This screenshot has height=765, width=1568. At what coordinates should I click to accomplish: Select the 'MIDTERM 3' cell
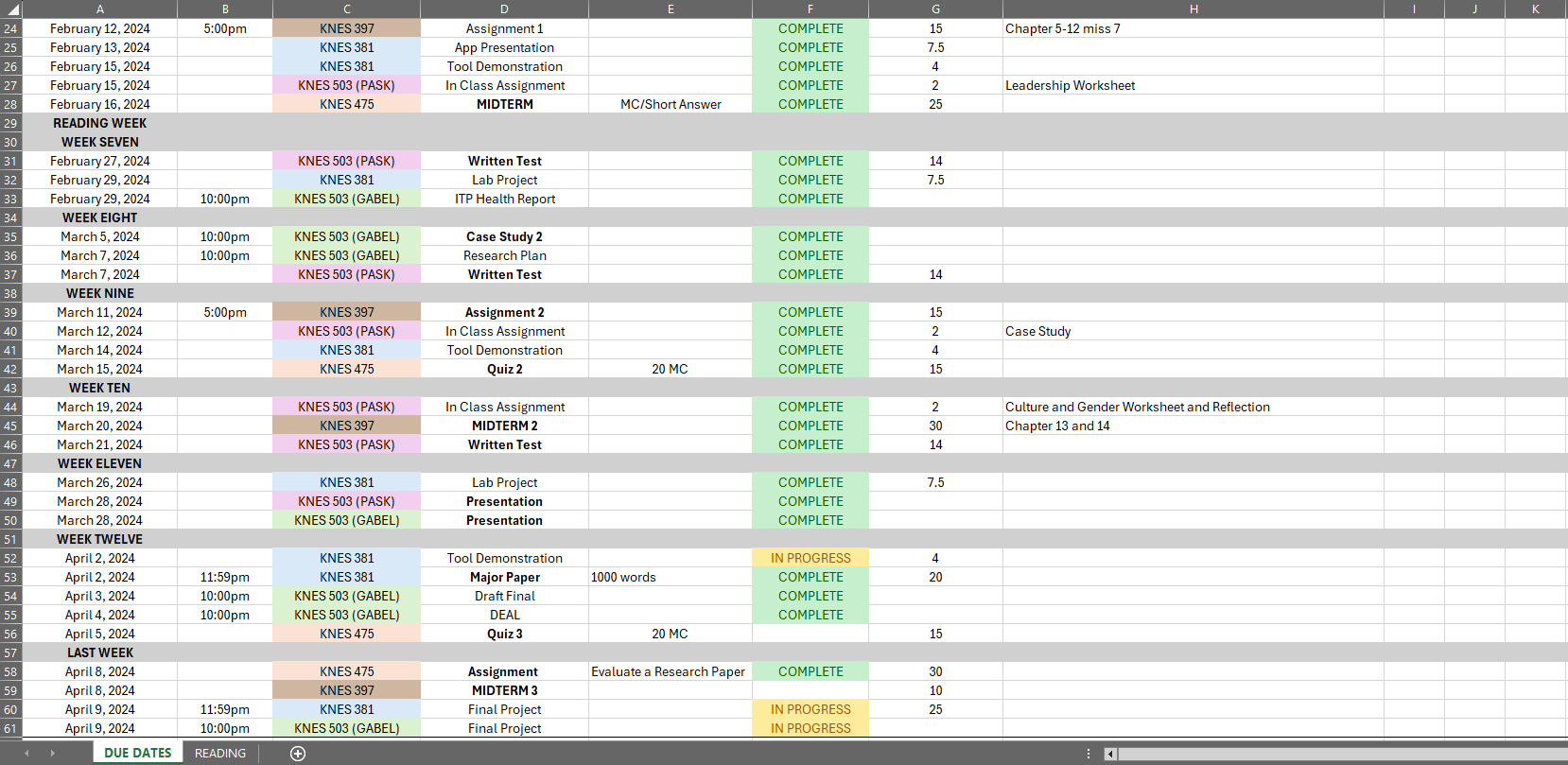coord(504,690)
